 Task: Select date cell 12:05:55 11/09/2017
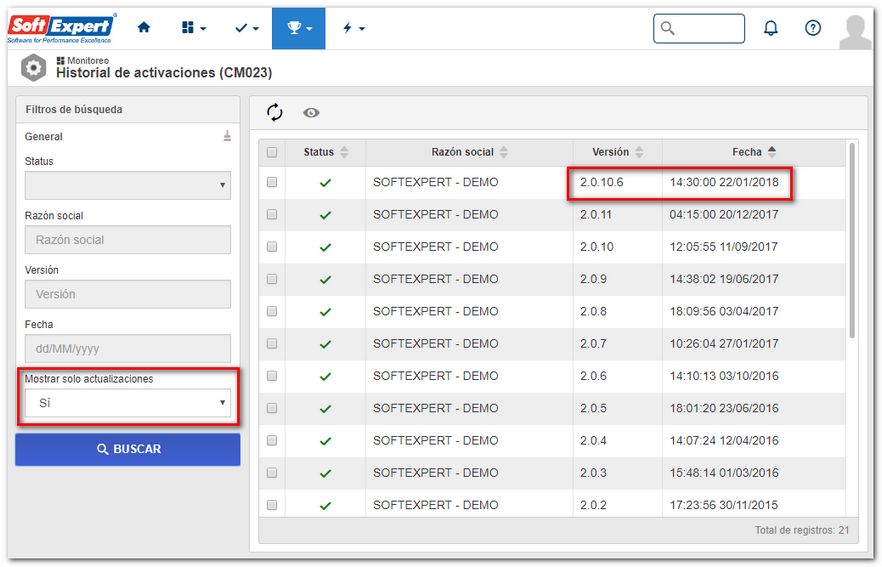tap(723, 246)
